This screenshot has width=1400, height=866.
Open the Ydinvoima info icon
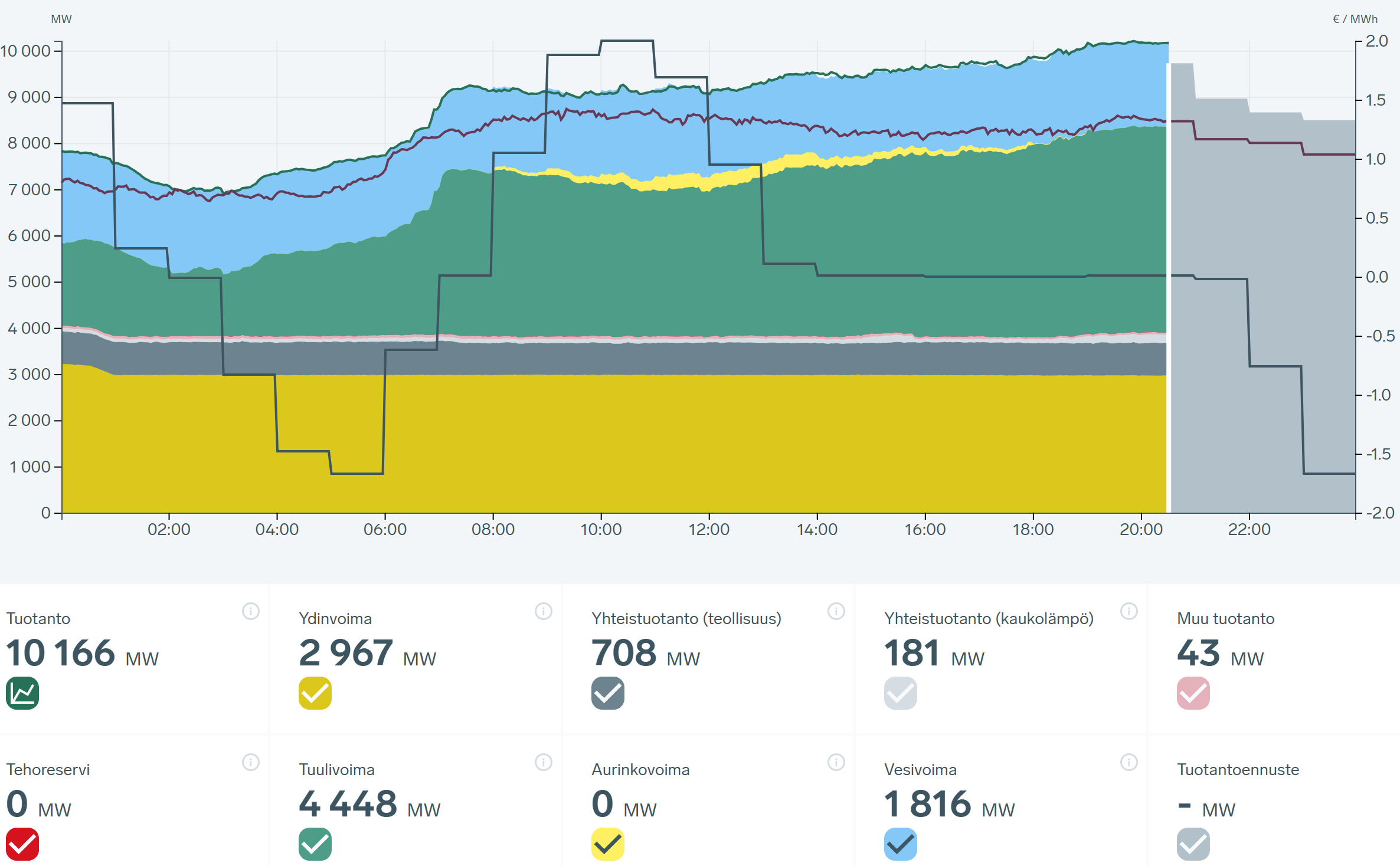(x=544, y=611)
